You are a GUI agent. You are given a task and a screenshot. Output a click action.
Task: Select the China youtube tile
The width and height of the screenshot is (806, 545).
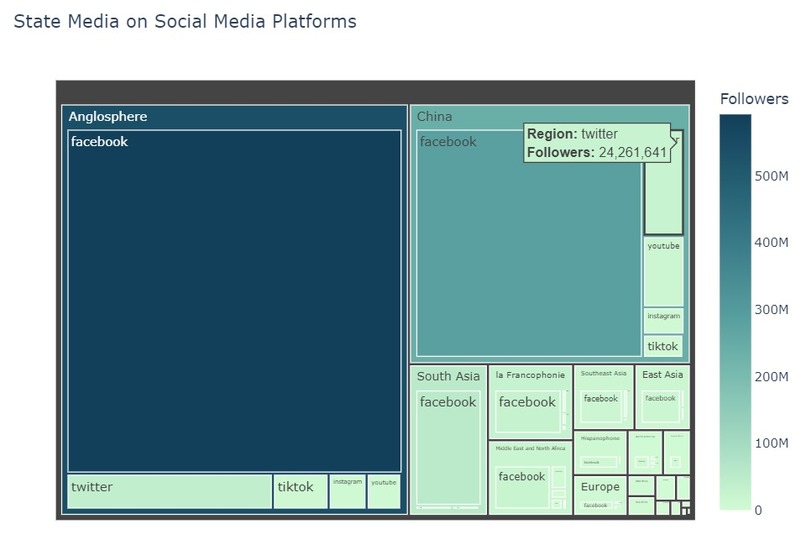pyautogui.click(x=664, y=272)
